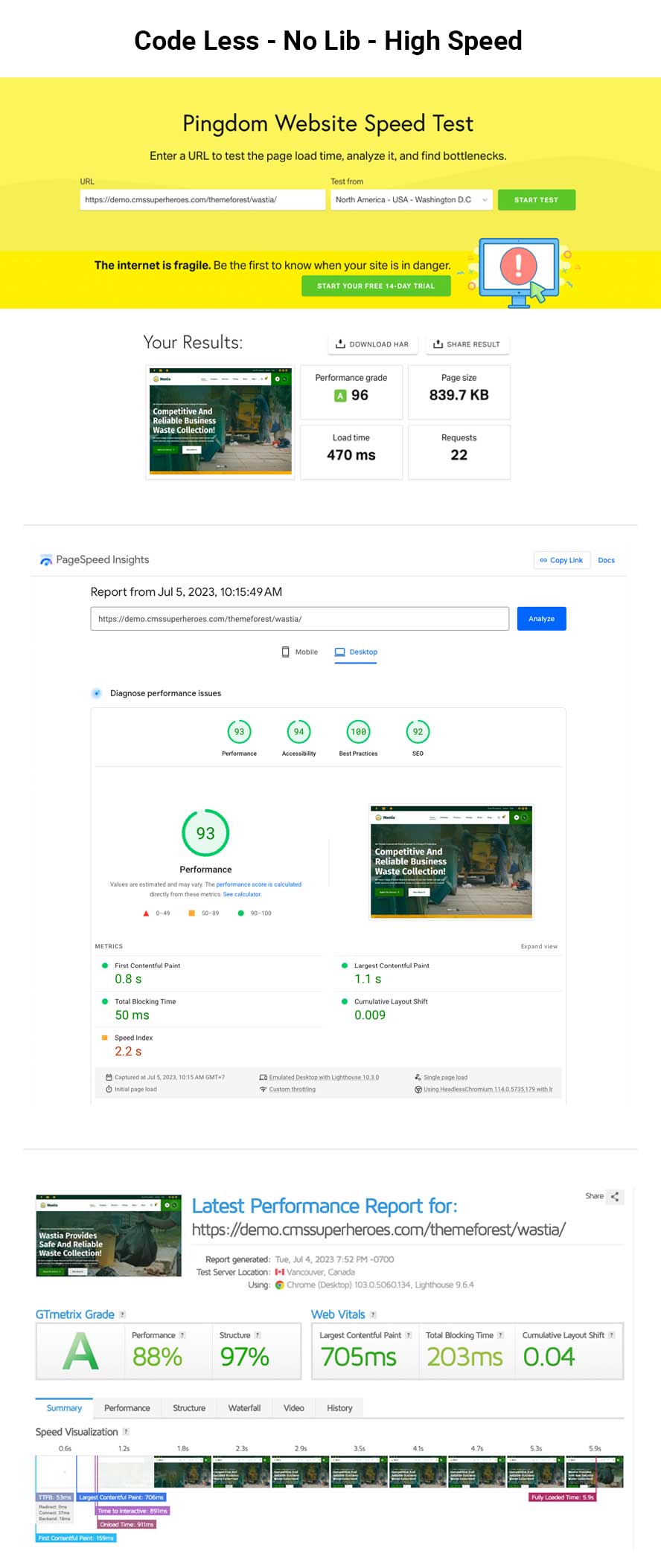This screenshot has width=661, height=1568.
Task: Click the Diagnose performance issues icon
Action: point(96,693)
